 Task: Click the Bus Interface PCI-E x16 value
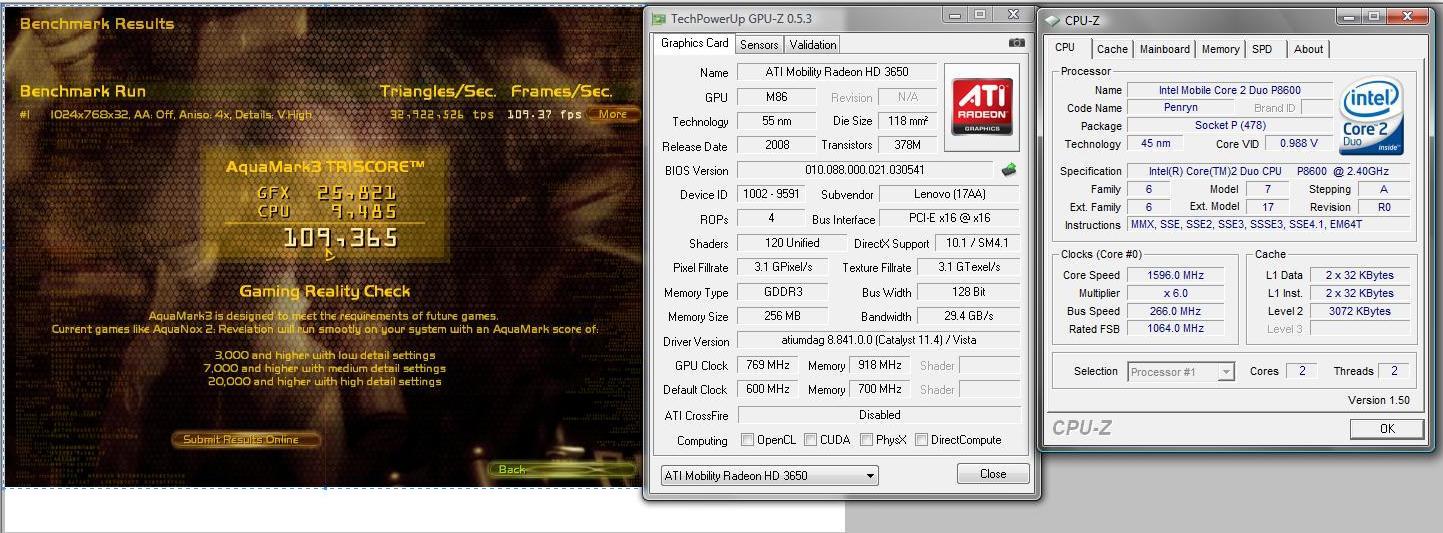(x=950, y=219)
